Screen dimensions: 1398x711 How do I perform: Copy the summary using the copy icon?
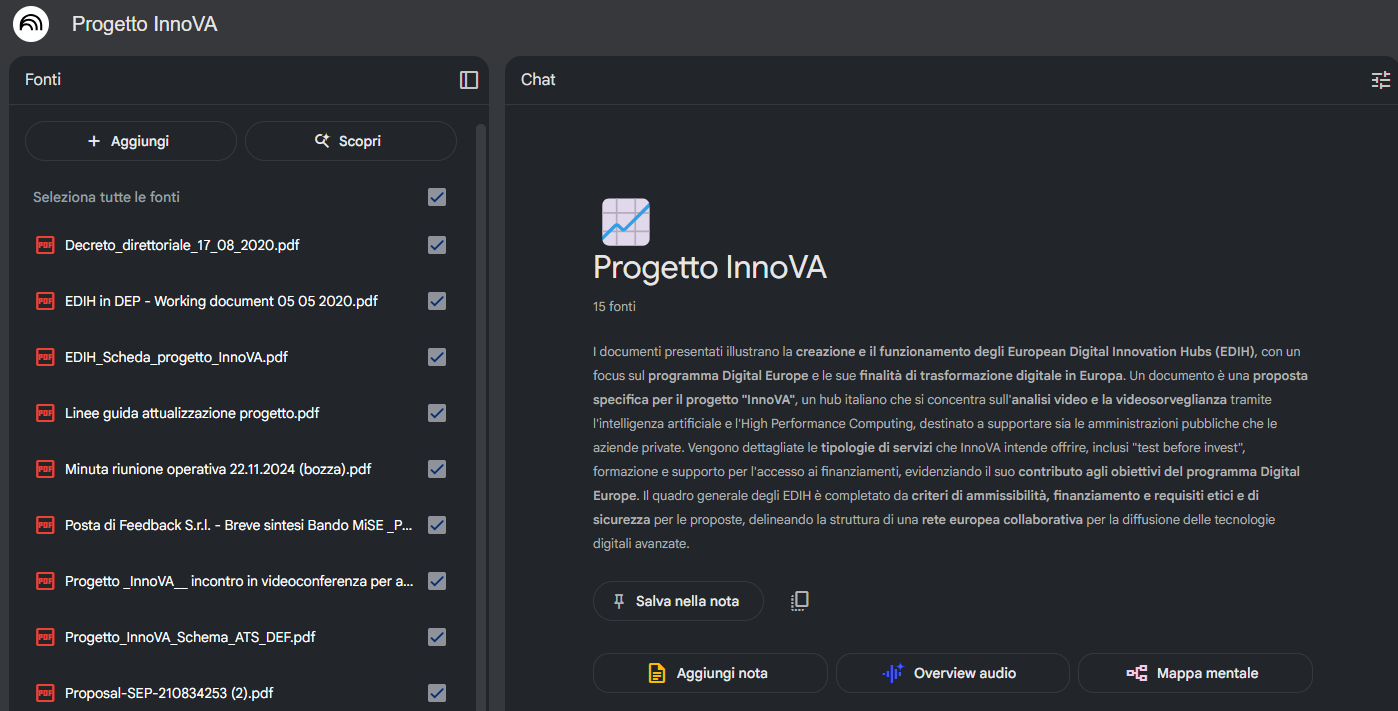pyautogui.click(x=799, y=601)
